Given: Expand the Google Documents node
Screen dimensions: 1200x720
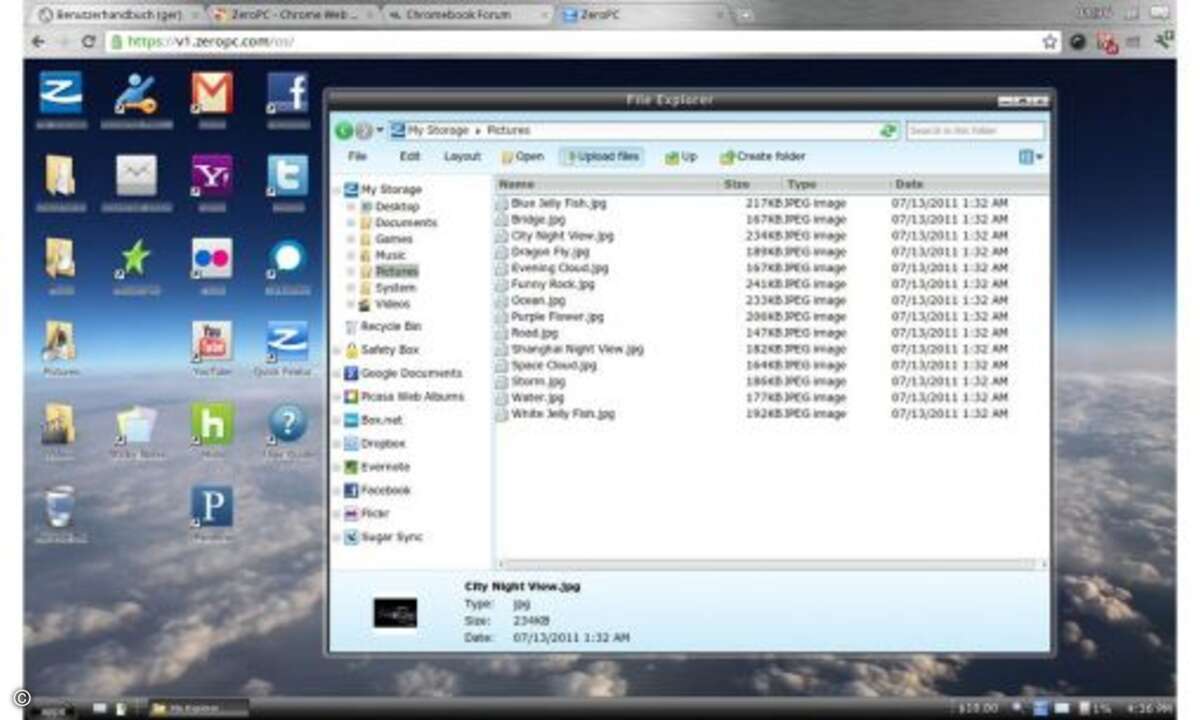Looking at the screenshot, I should coord(337,374).
